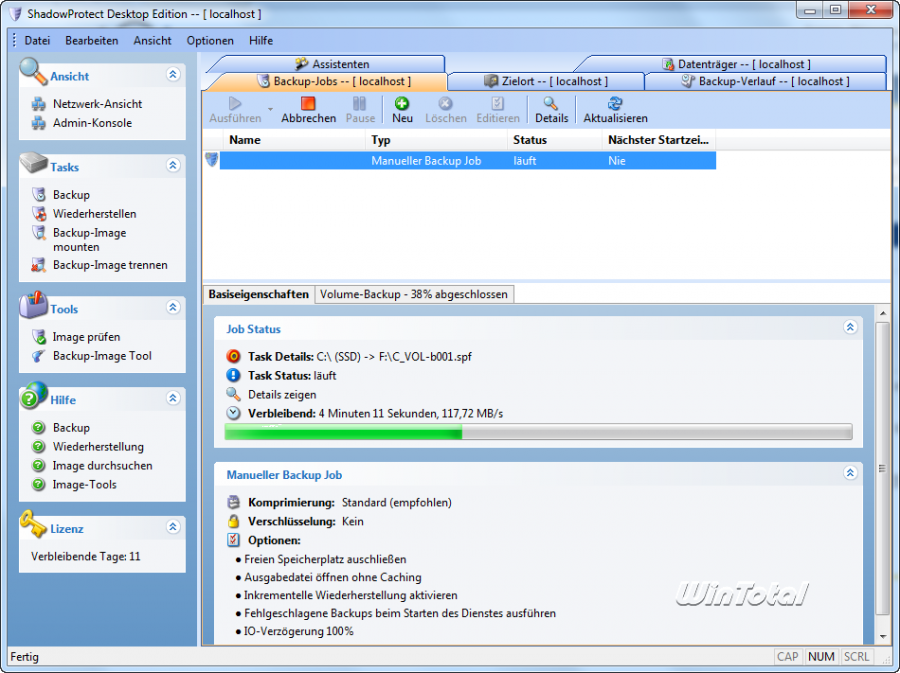Click 'Verbleibende Tage: 11' text

point(86,557)
